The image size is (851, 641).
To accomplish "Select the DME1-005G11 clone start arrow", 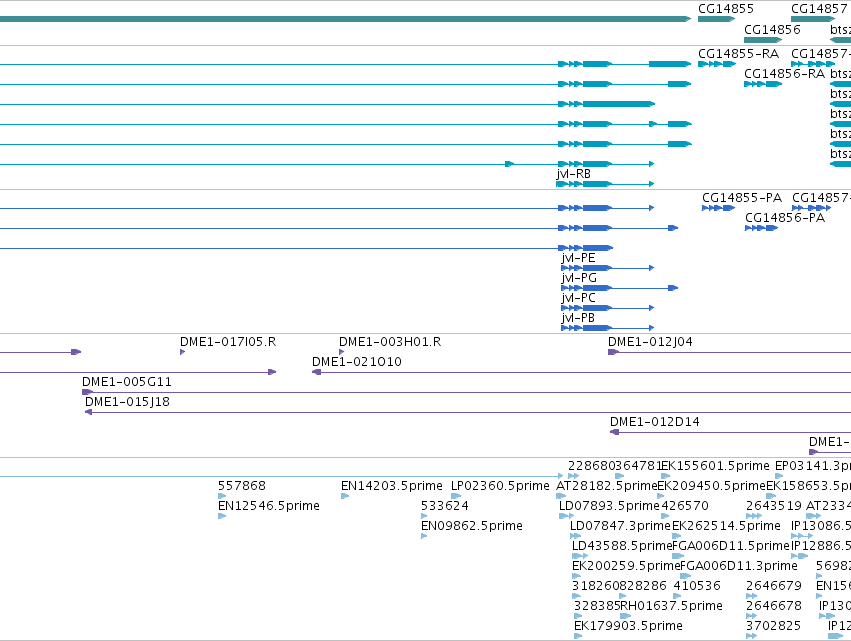I will click(87, 392).
